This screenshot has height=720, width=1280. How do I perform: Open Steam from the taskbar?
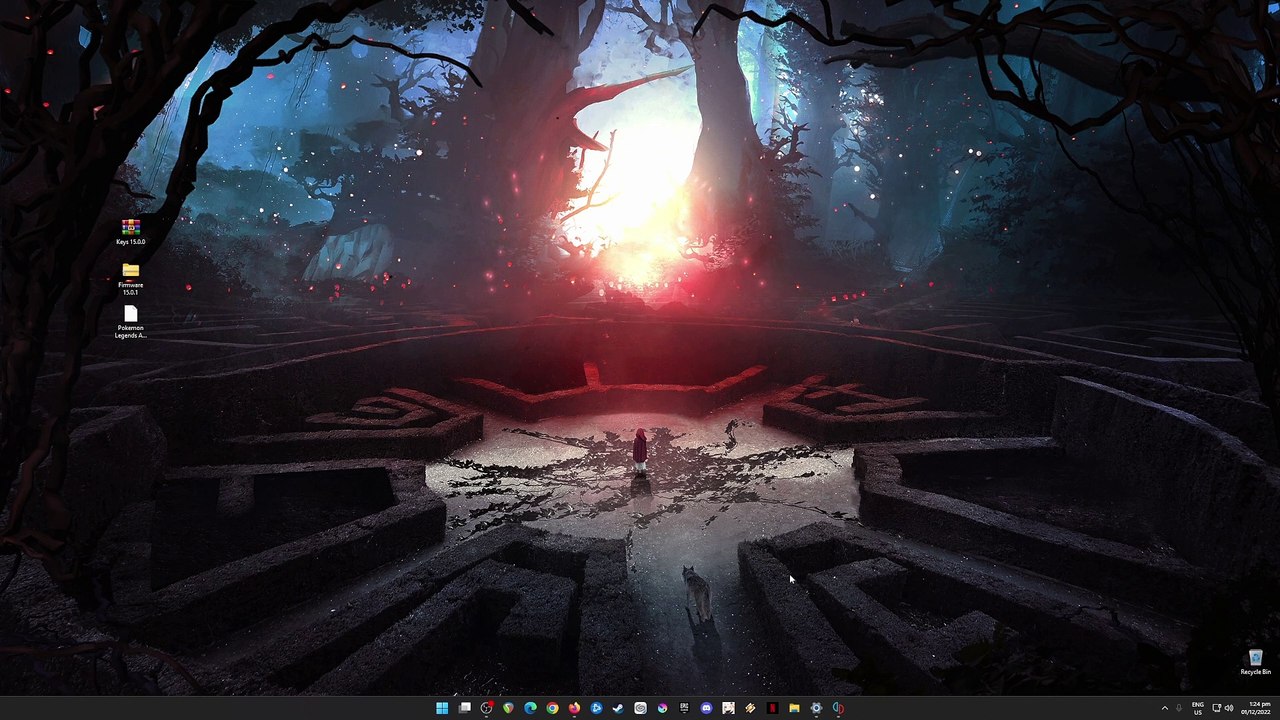coord(618,708)
